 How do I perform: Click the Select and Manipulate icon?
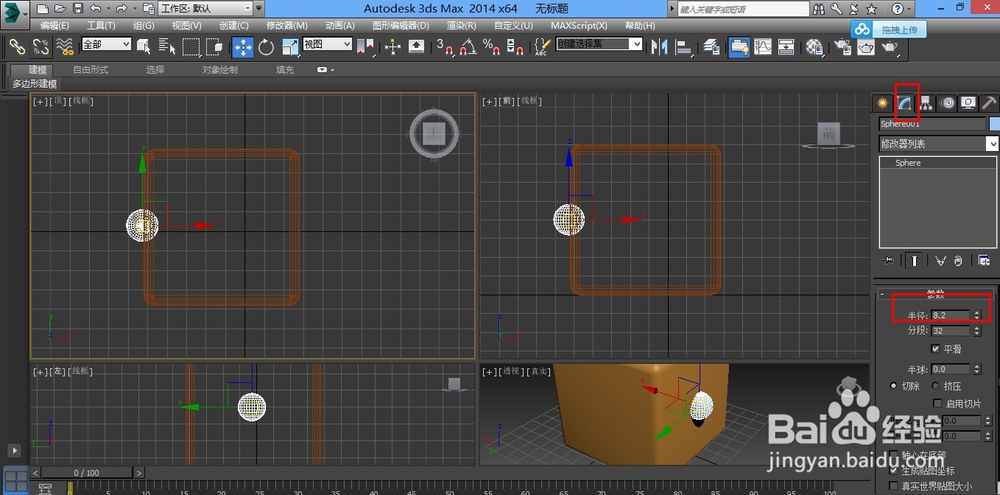pyautogui.click(x=393, y=47)
